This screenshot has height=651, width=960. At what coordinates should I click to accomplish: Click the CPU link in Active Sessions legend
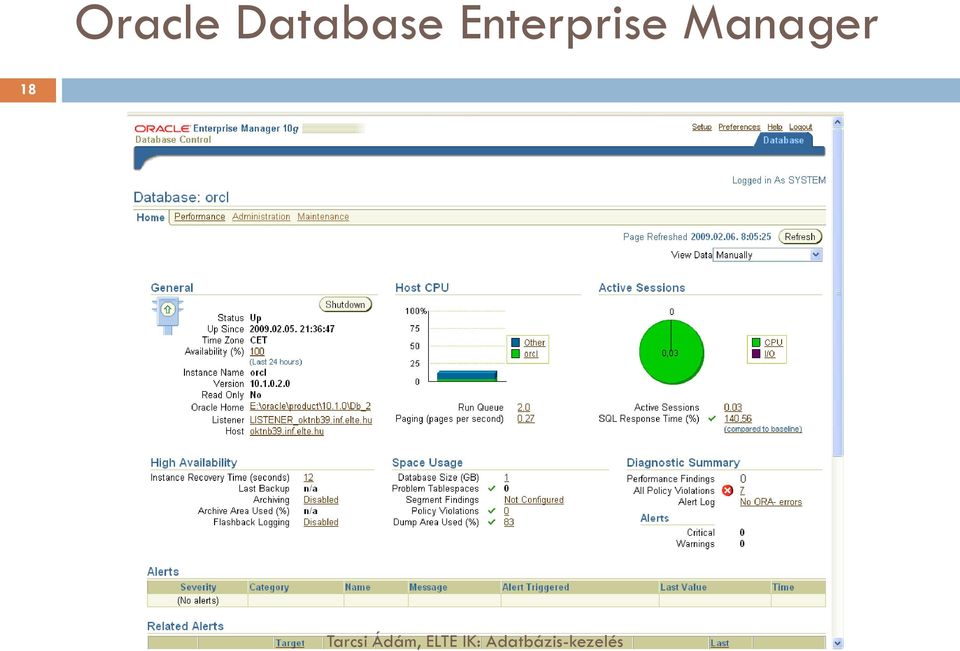pyautogui.click(x=773, y=343)
